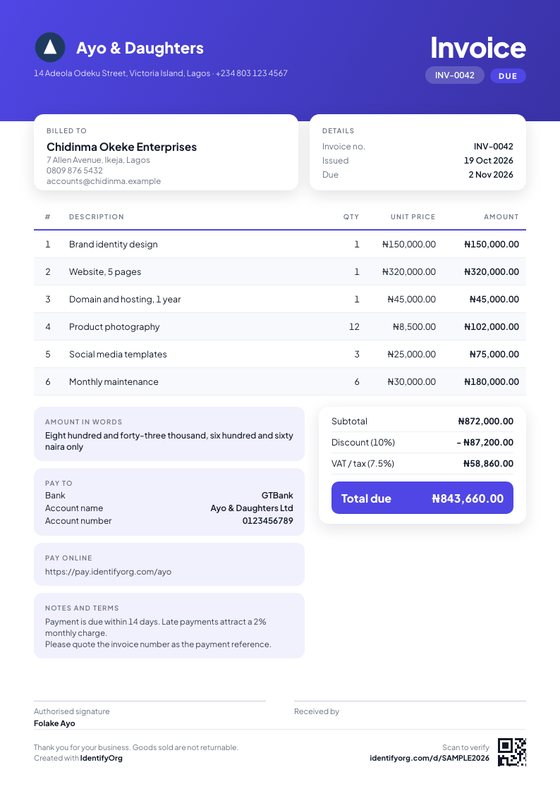Click the company name Ayo & Daughters

point(140,48)
